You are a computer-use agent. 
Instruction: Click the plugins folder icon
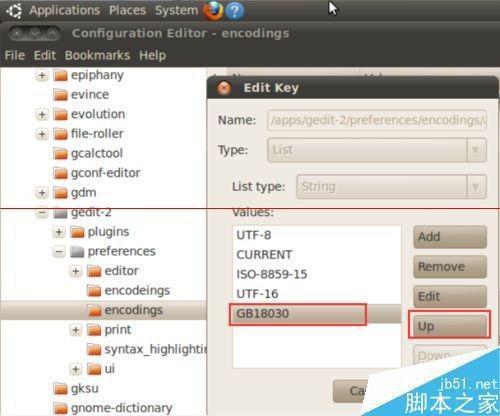click(77, 232)
